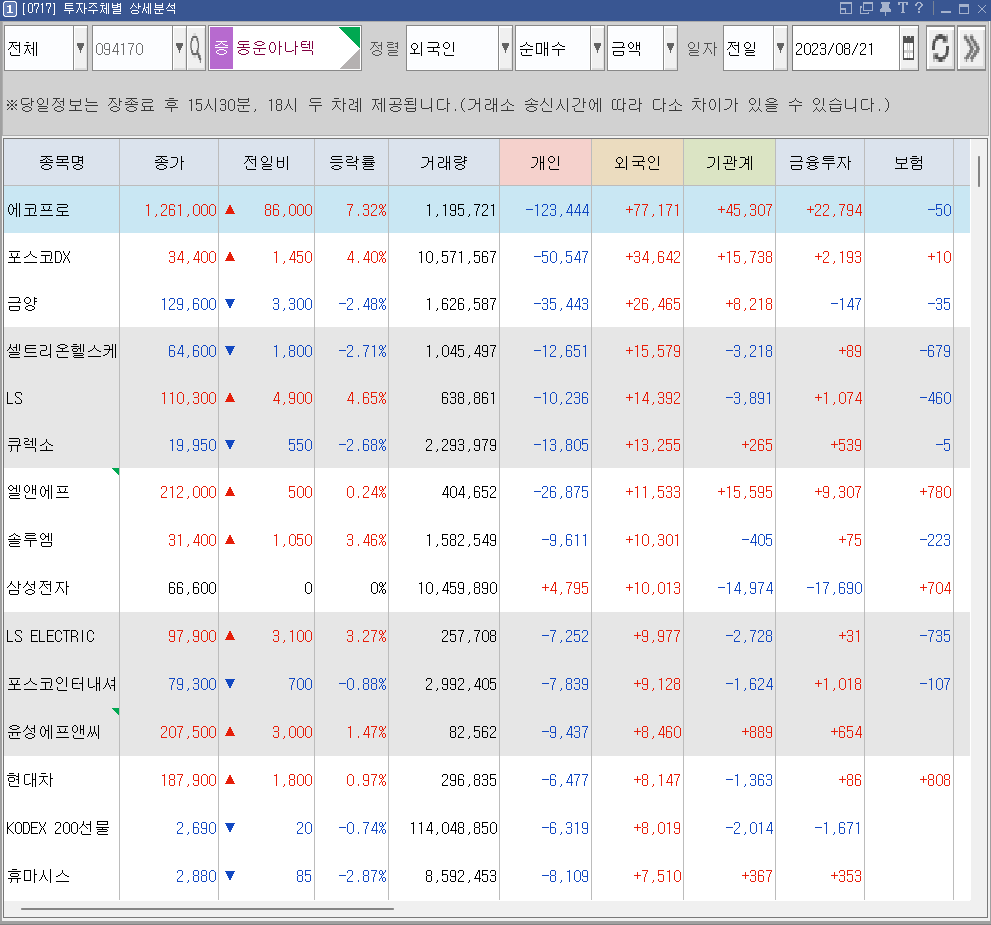Select the 셀트리온헬스케 row name
The width and height of the screenshot is (991, 925).
point(61,351)
